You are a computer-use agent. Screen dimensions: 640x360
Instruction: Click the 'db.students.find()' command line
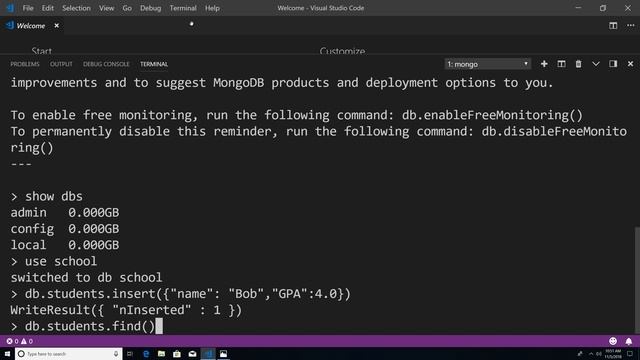coord(89,327)
